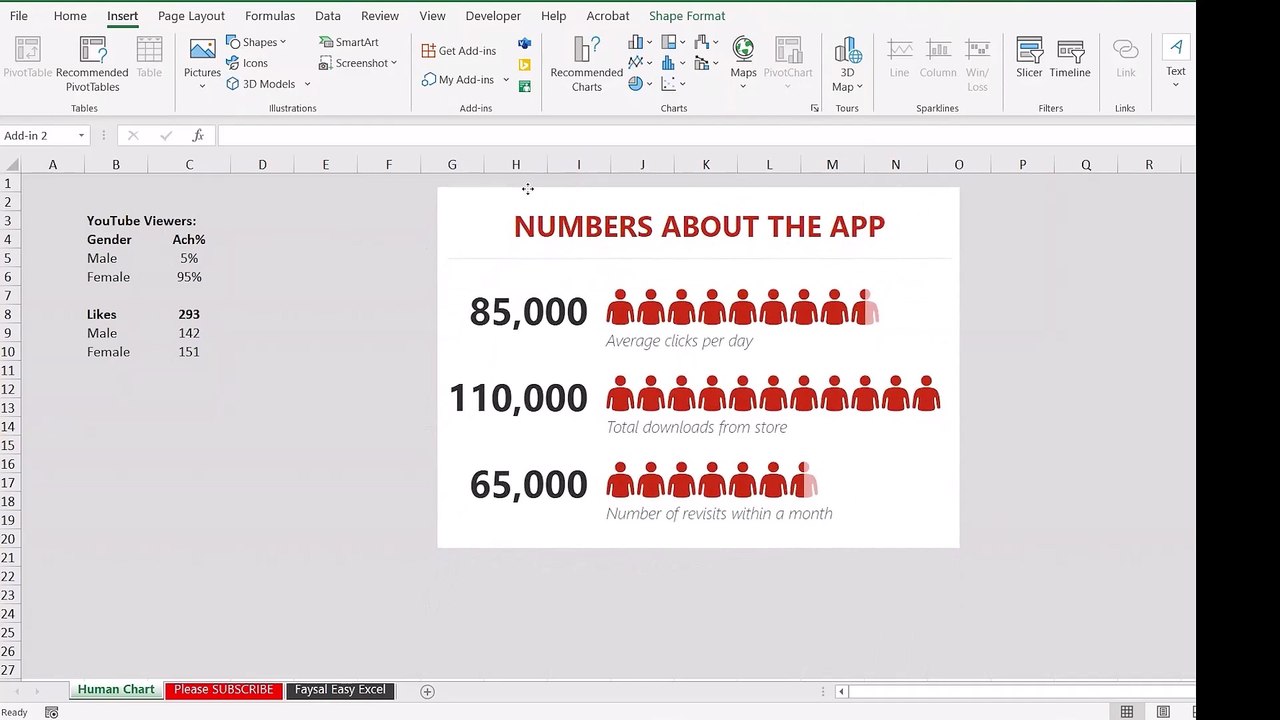Click the NUMBERS ABOUT THE APP title
The image size is (1280, 720).
pos(699,226)
